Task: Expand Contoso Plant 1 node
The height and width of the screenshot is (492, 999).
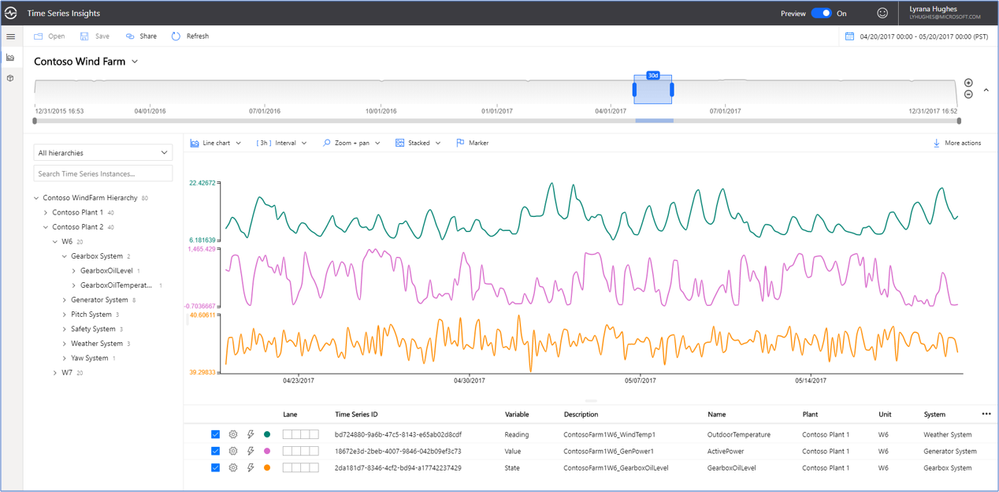Action: coord(46,212)
